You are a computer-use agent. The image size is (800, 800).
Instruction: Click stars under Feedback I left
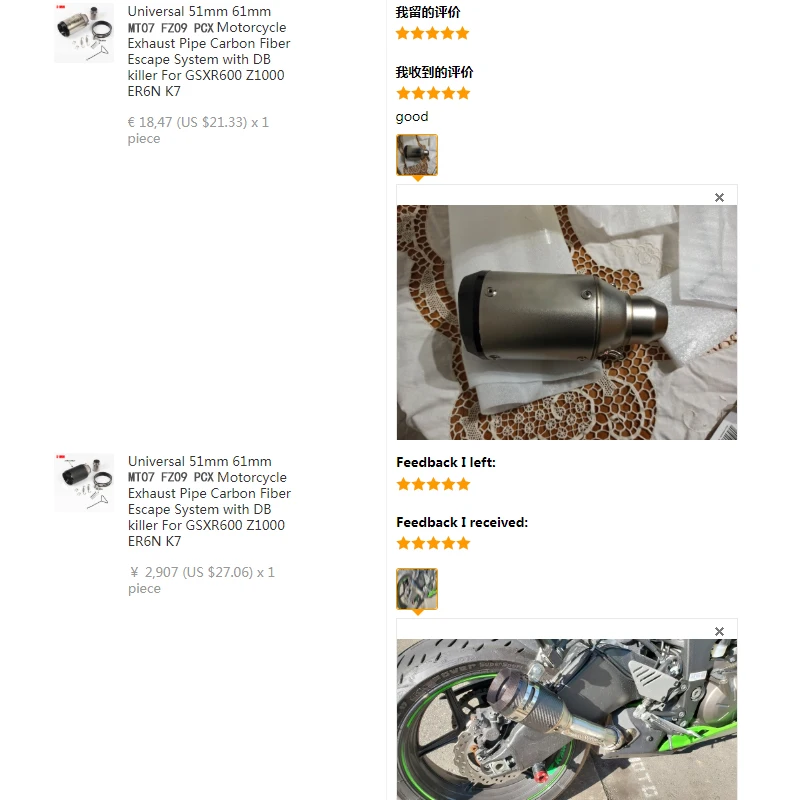[x=433, y=484]
